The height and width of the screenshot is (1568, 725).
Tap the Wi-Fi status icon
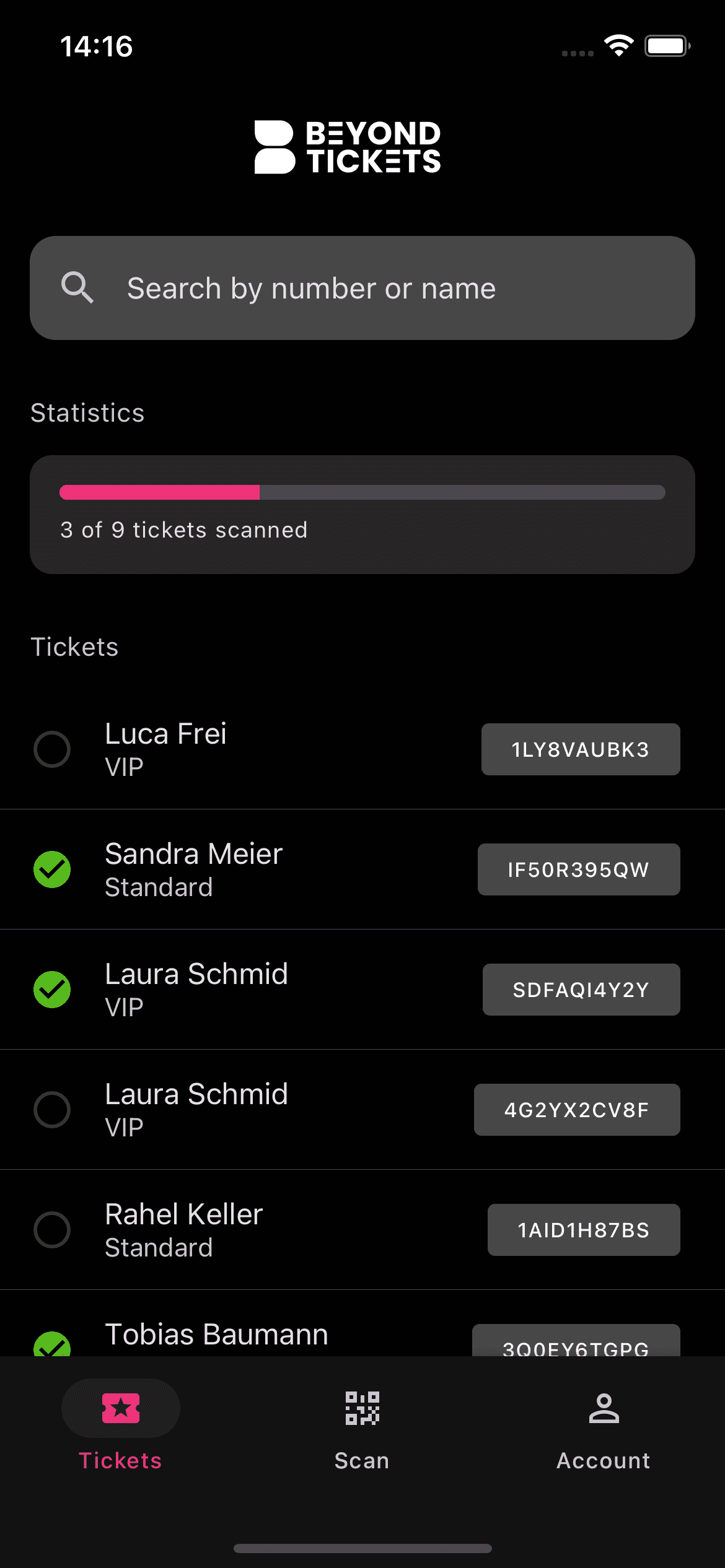coord(618,46)
